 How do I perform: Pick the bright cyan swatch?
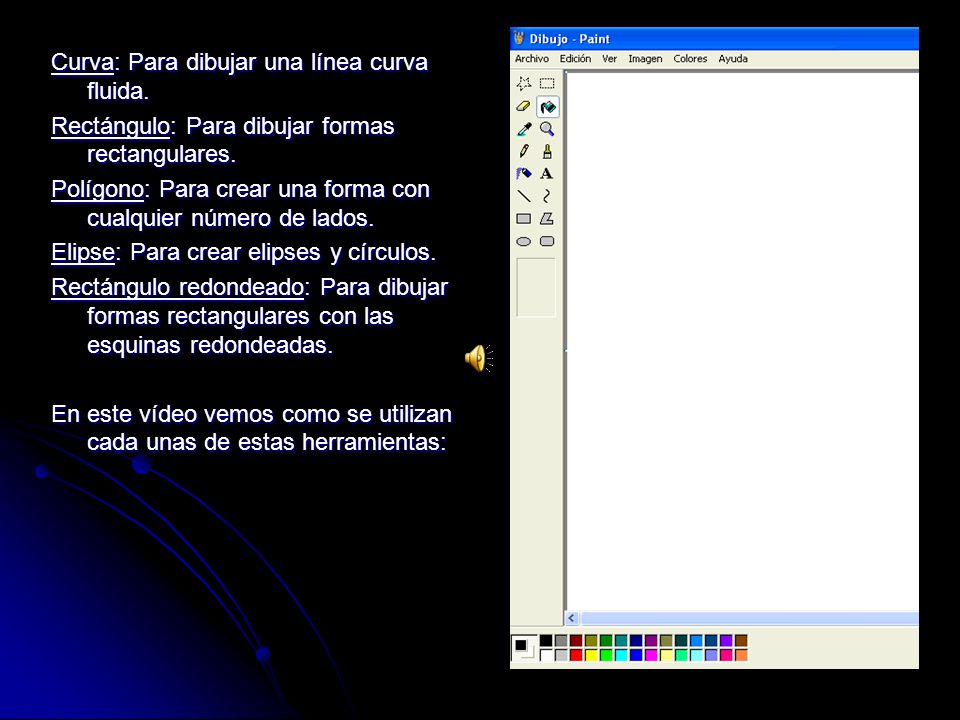pos(621,655)
